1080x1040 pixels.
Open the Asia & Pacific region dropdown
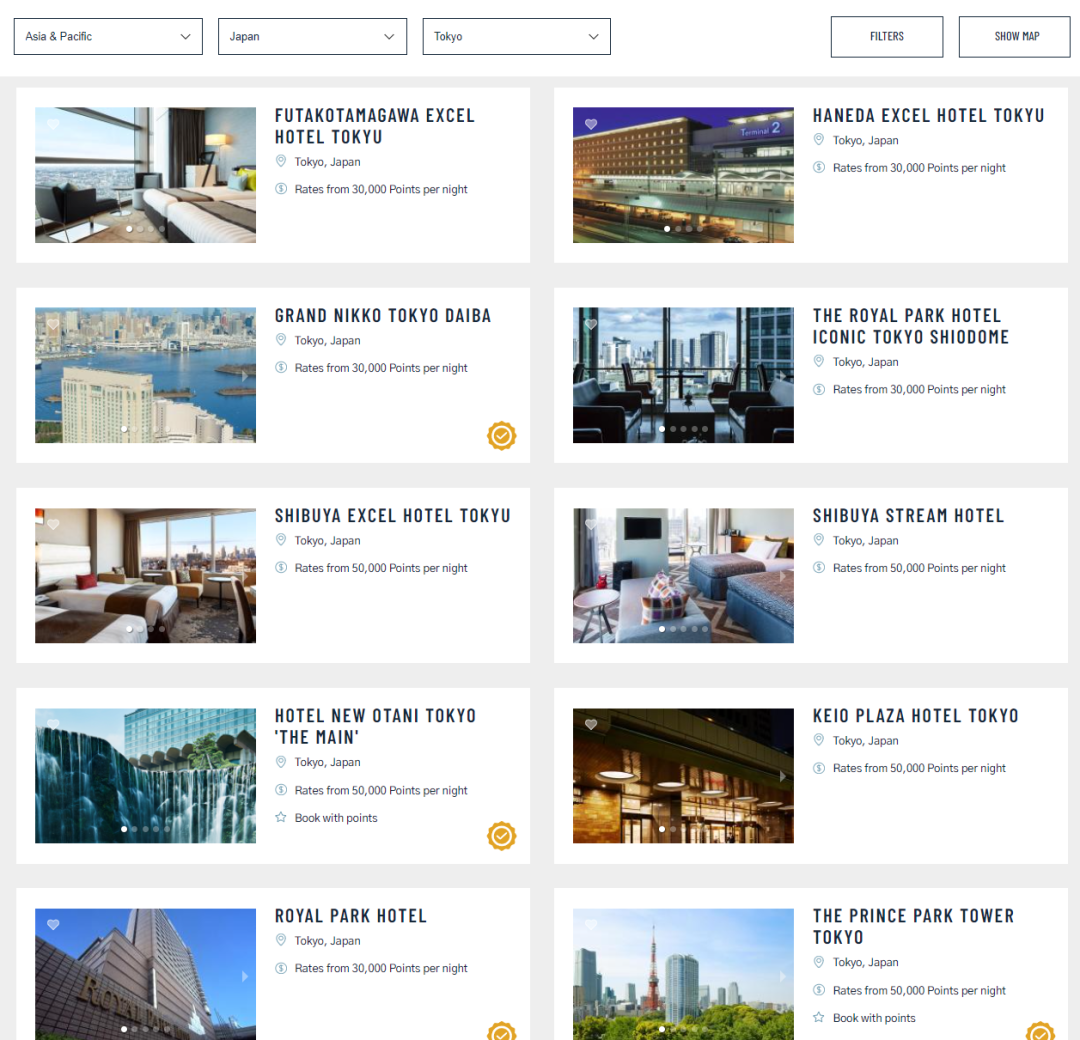pyautogui.click(x=108, y=36)
